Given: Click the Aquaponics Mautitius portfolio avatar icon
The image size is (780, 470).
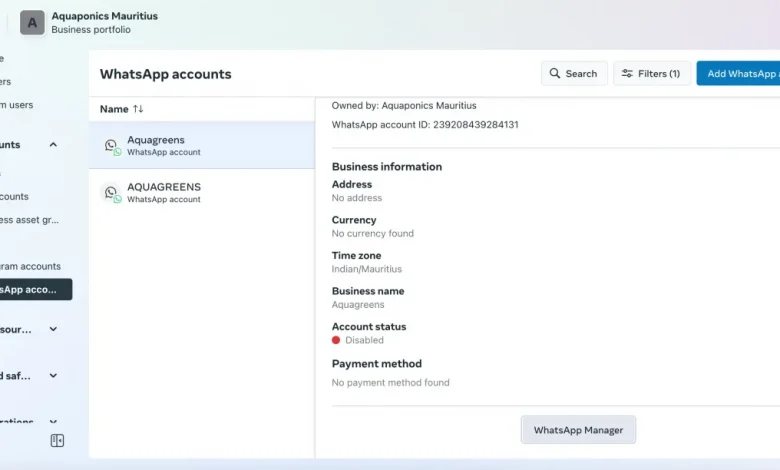Looking at the screenshot, I should 32,23.
